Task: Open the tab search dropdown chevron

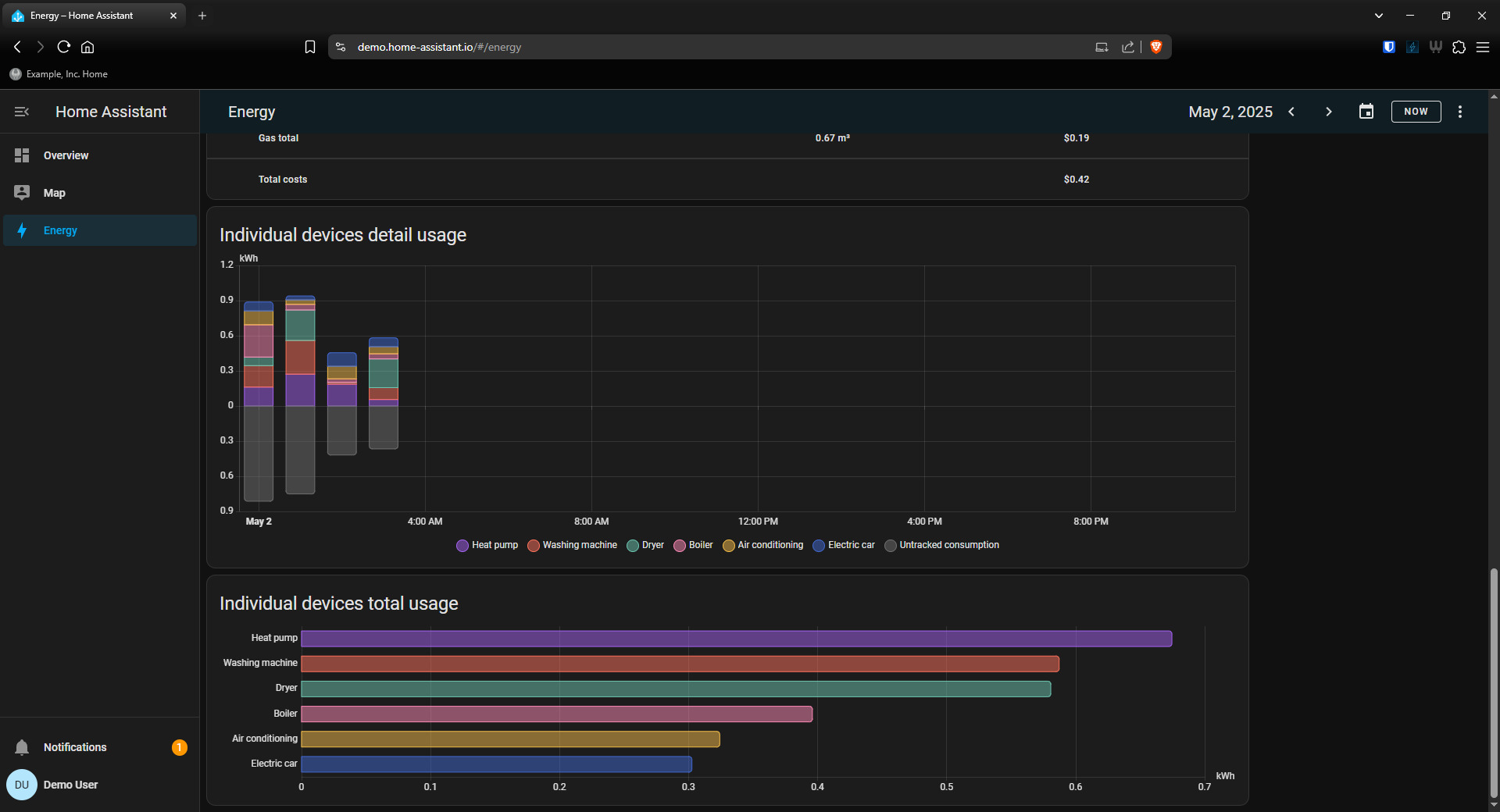Action: [1379, 16]
